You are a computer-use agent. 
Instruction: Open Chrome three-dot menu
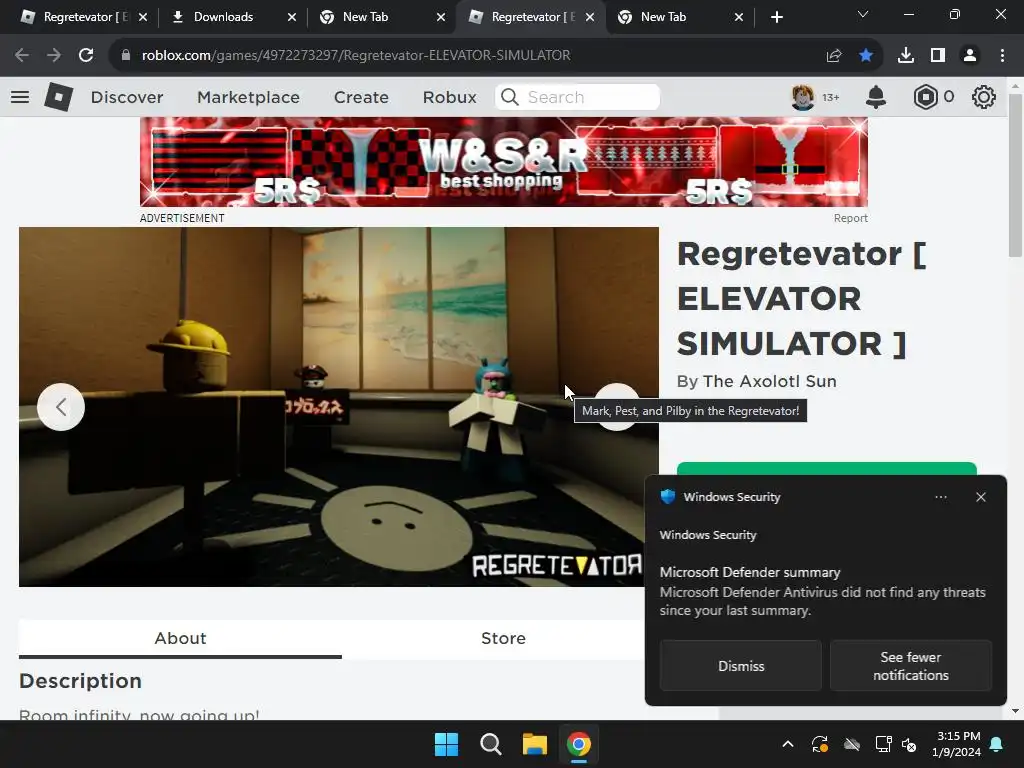1002,55
